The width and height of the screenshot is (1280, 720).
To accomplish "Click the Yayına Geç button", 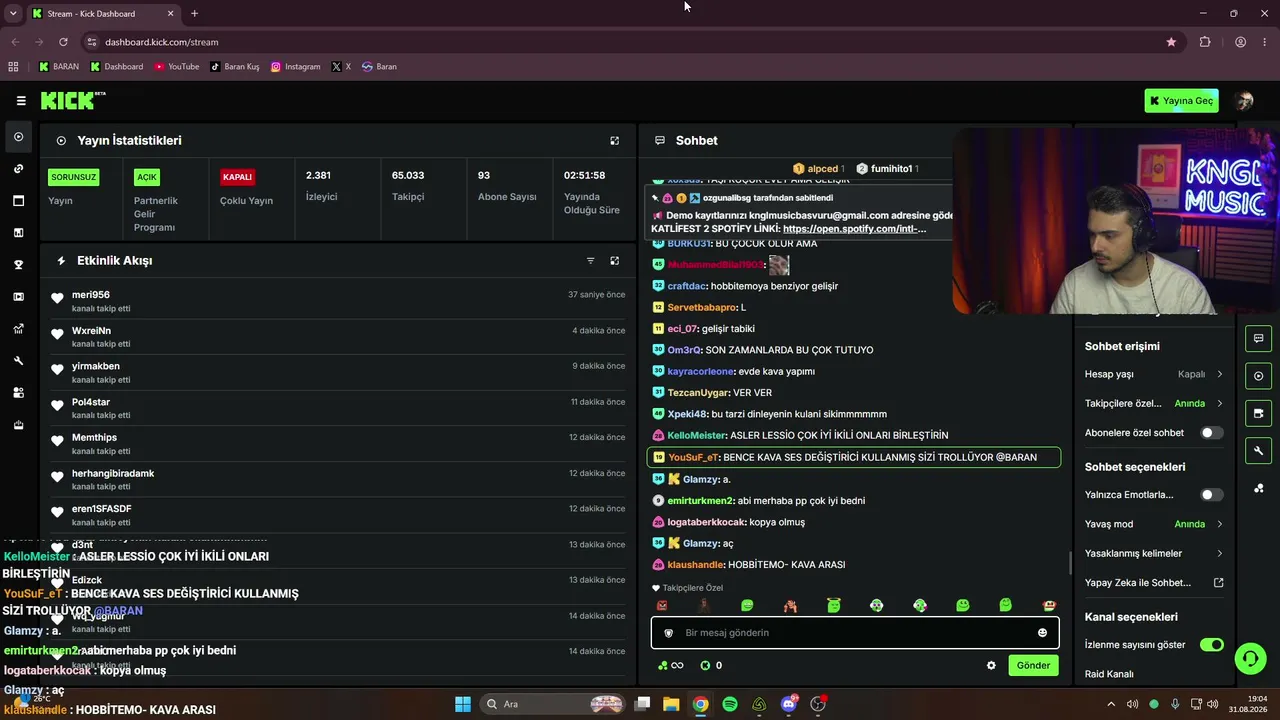I will 1181,100.
